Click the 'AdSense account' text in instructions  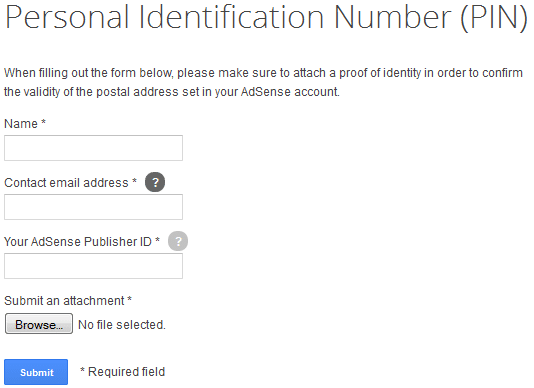pyautogui.click(x=290, y=92)
